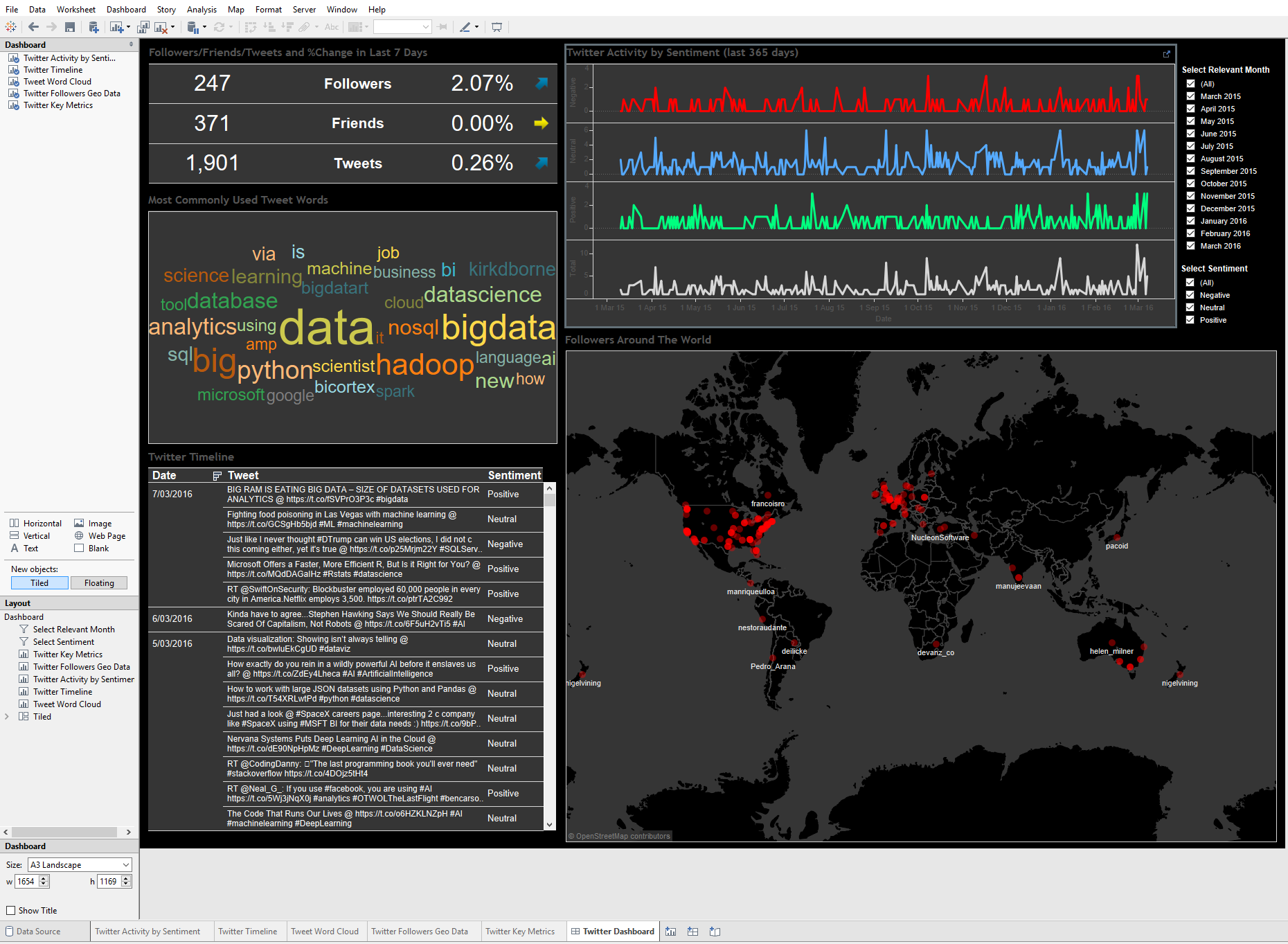Viewport: 1288px width, 944px height.
Task: Select the Blank dashboard object
Action: (x=91, y=549)
